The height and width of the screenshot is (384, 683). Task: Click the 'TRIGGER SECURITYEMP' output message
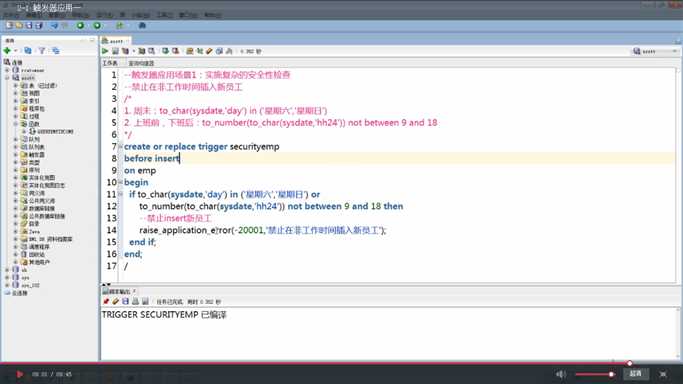coord(164,314)
